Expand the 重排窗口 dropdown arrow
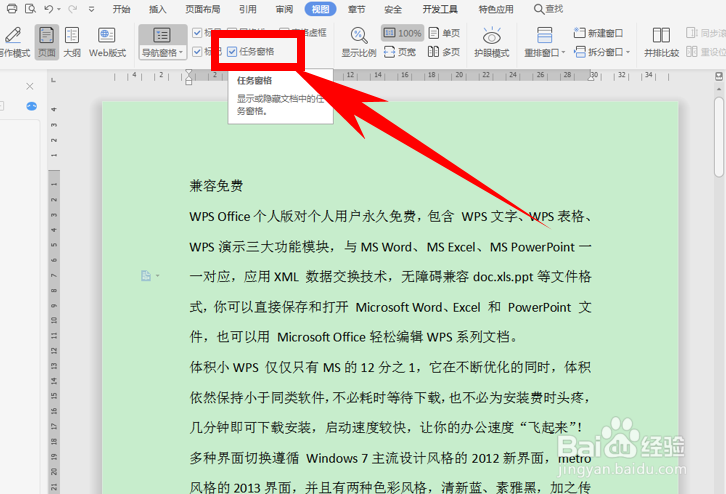The image size is (726, 494). coord(563,53)
